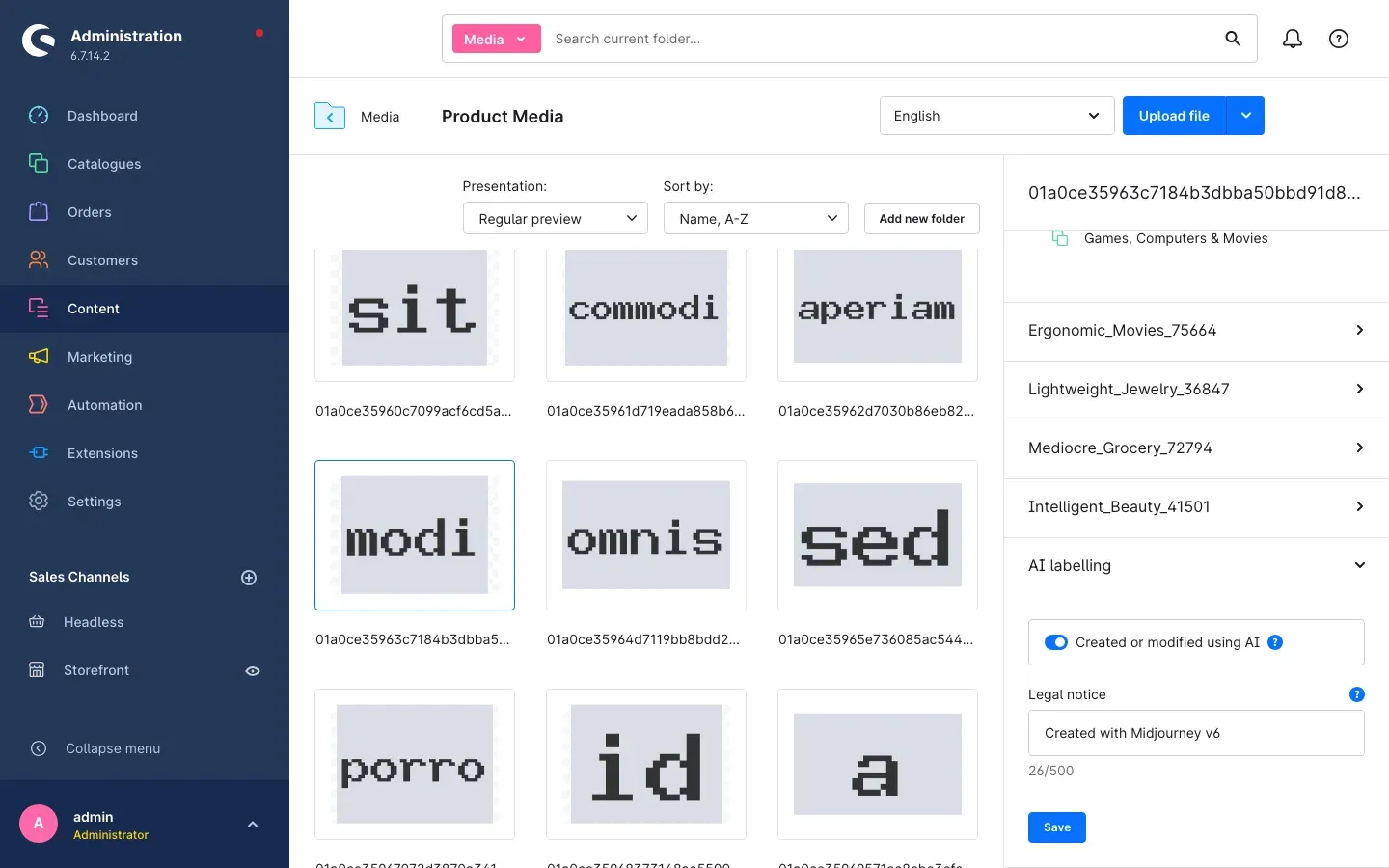Select the 'id' media thumbnail
The image size is (1389, 868).
(646, 764)
